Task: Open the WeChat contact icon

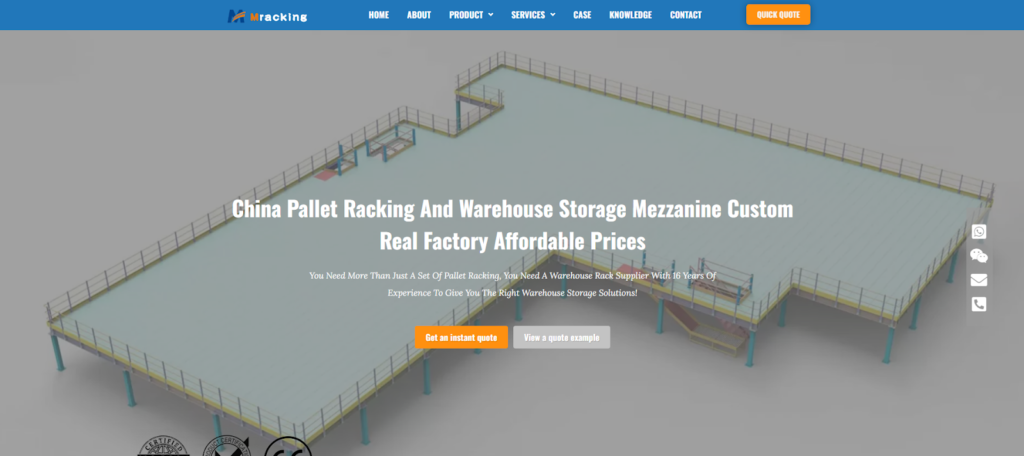Action: [x=978, y=255]
